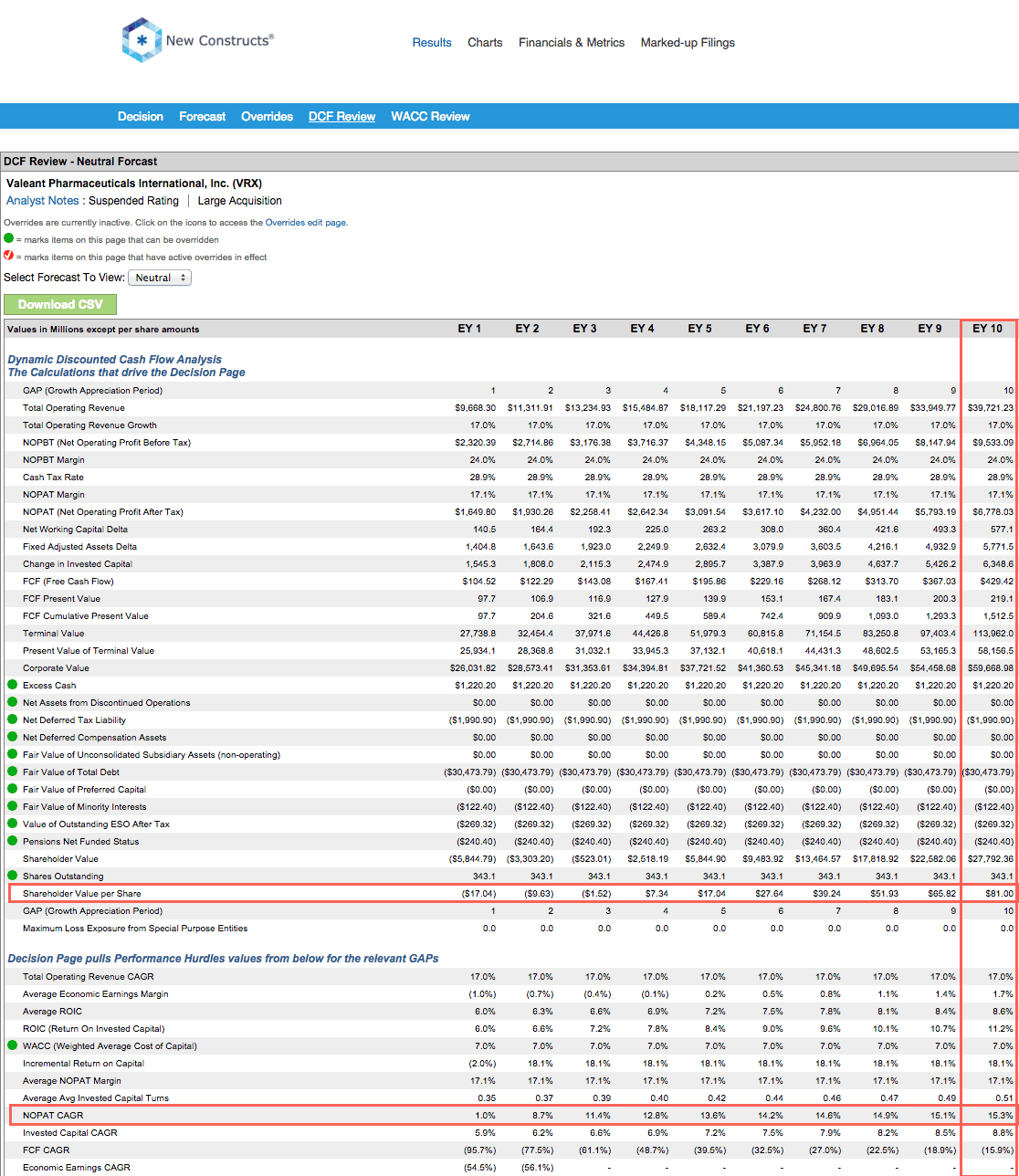This screenshot has height=1176, width=1019.
Task: Click the 15.3% NOPAT CAGR value
Action: click(1002, 1115)
